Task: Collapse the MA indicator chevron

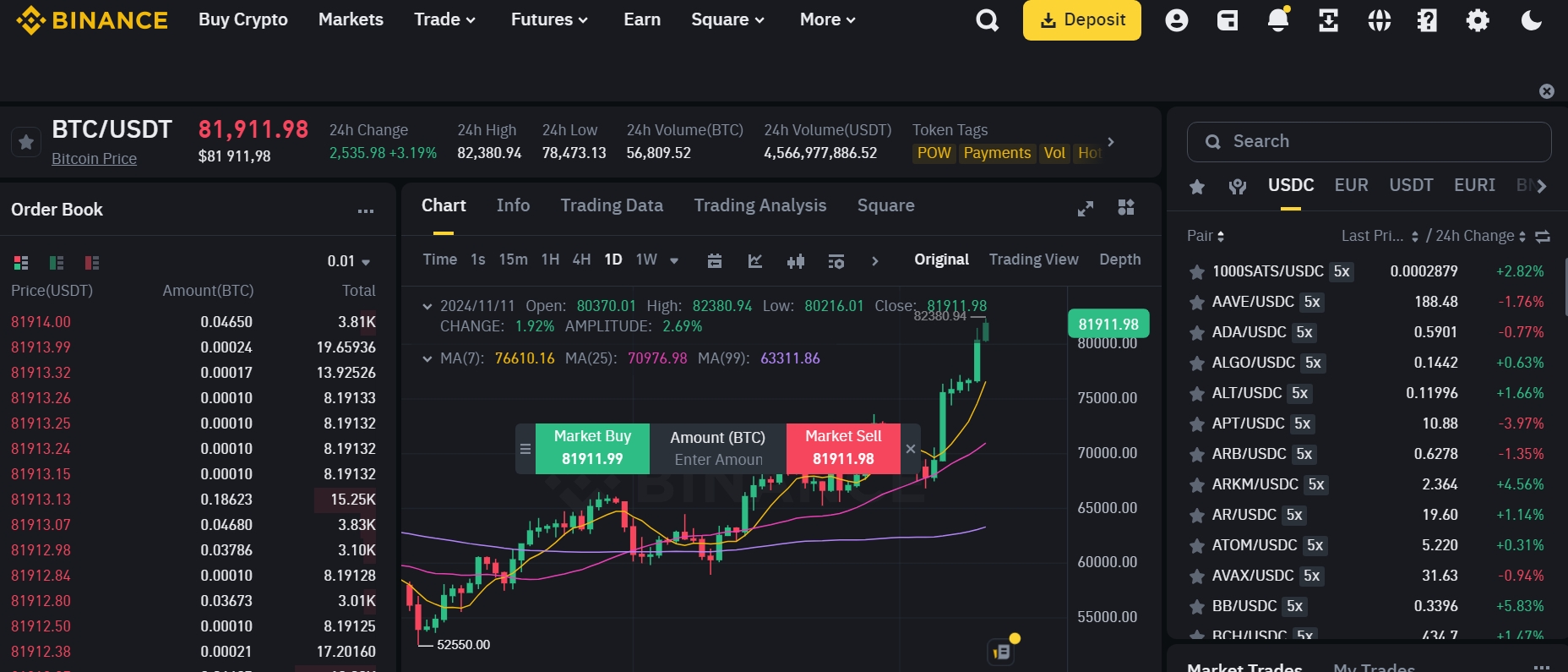Action: pos(427,358)
